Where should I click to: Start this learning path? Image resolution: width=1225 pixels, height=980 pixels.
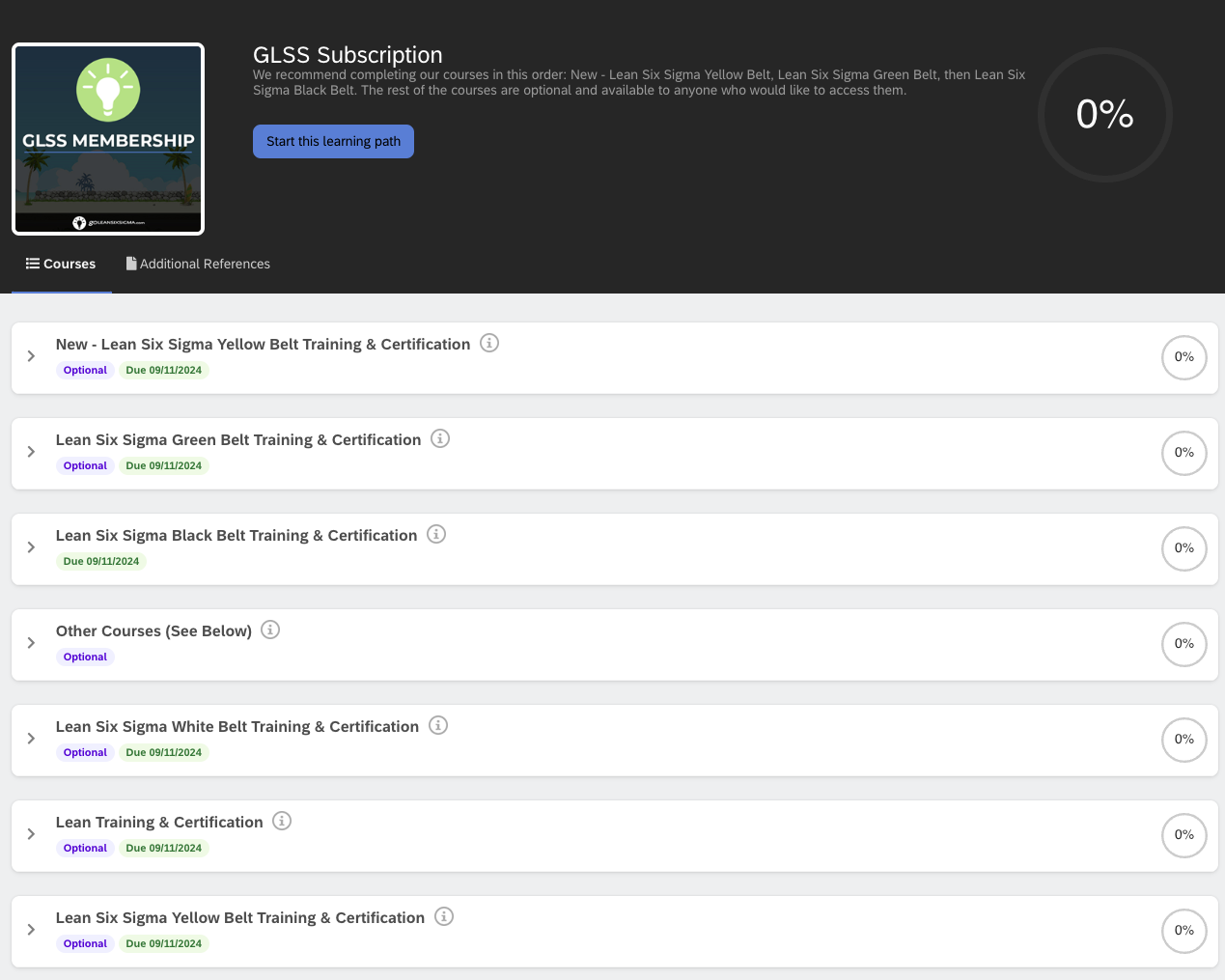333,141
